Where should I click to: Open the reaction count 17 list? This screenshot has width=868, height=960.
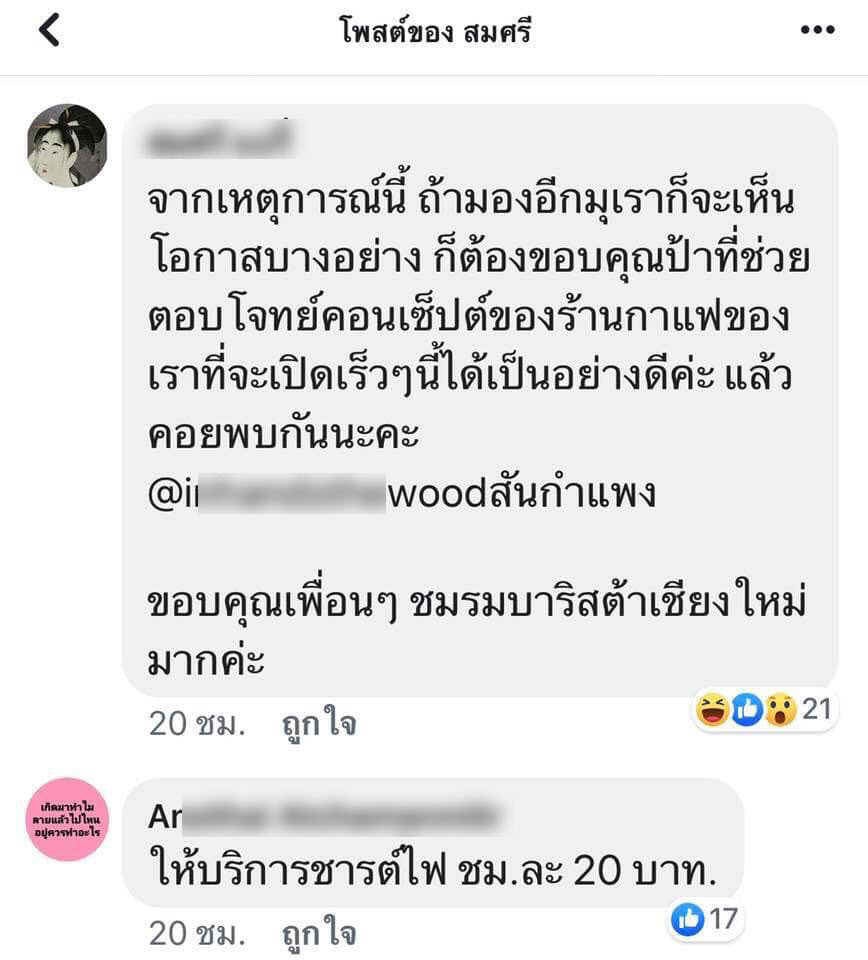[723, 918]
